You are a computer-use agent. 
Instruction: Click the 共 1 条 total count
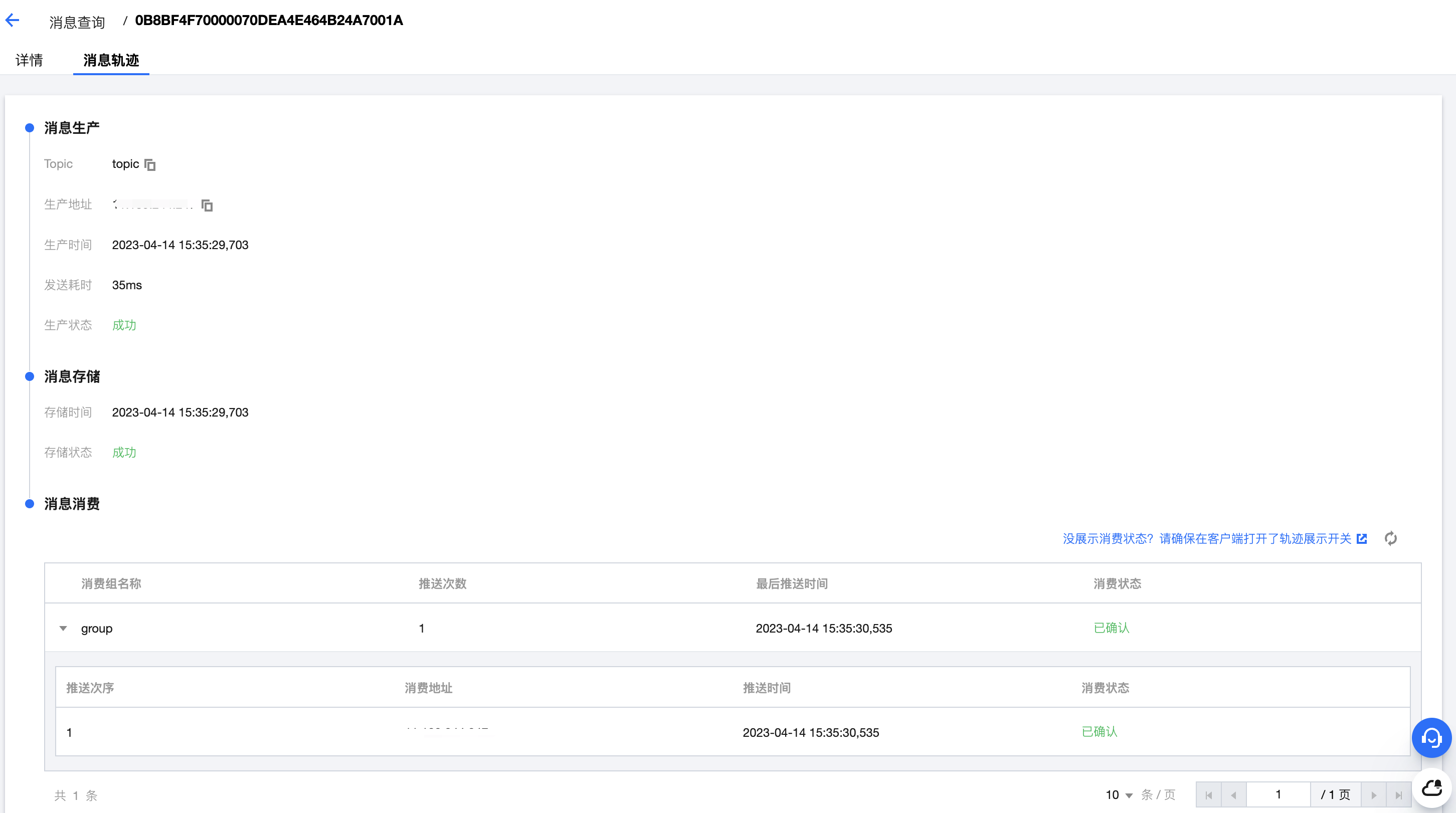[x=76, y=795]
